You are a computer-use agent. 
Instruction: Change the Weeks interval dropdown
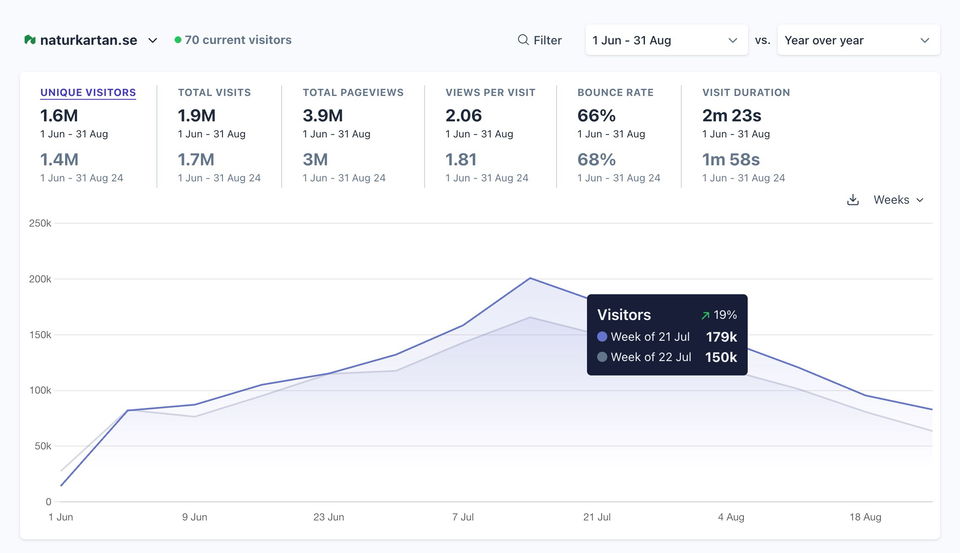(x=898, y=200)
